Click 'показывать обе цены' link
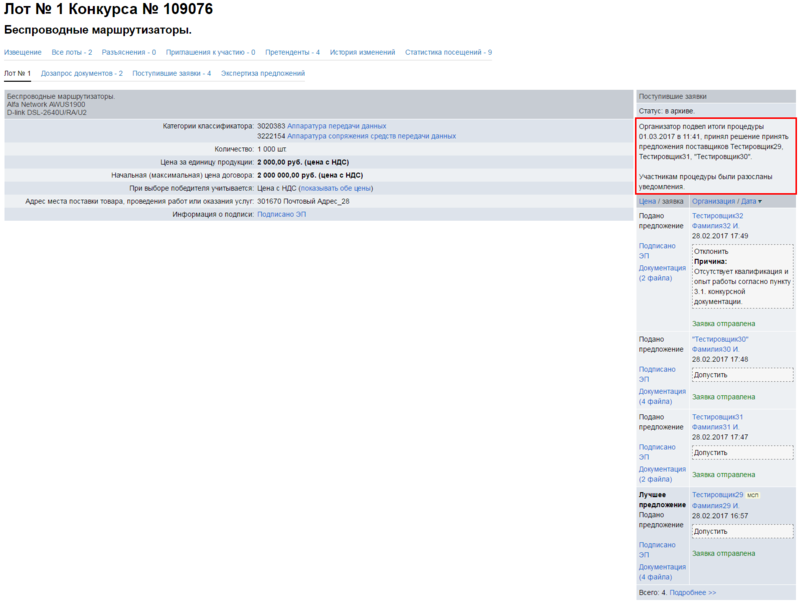Viewport: 800px width, 603px height. [335, 187]
